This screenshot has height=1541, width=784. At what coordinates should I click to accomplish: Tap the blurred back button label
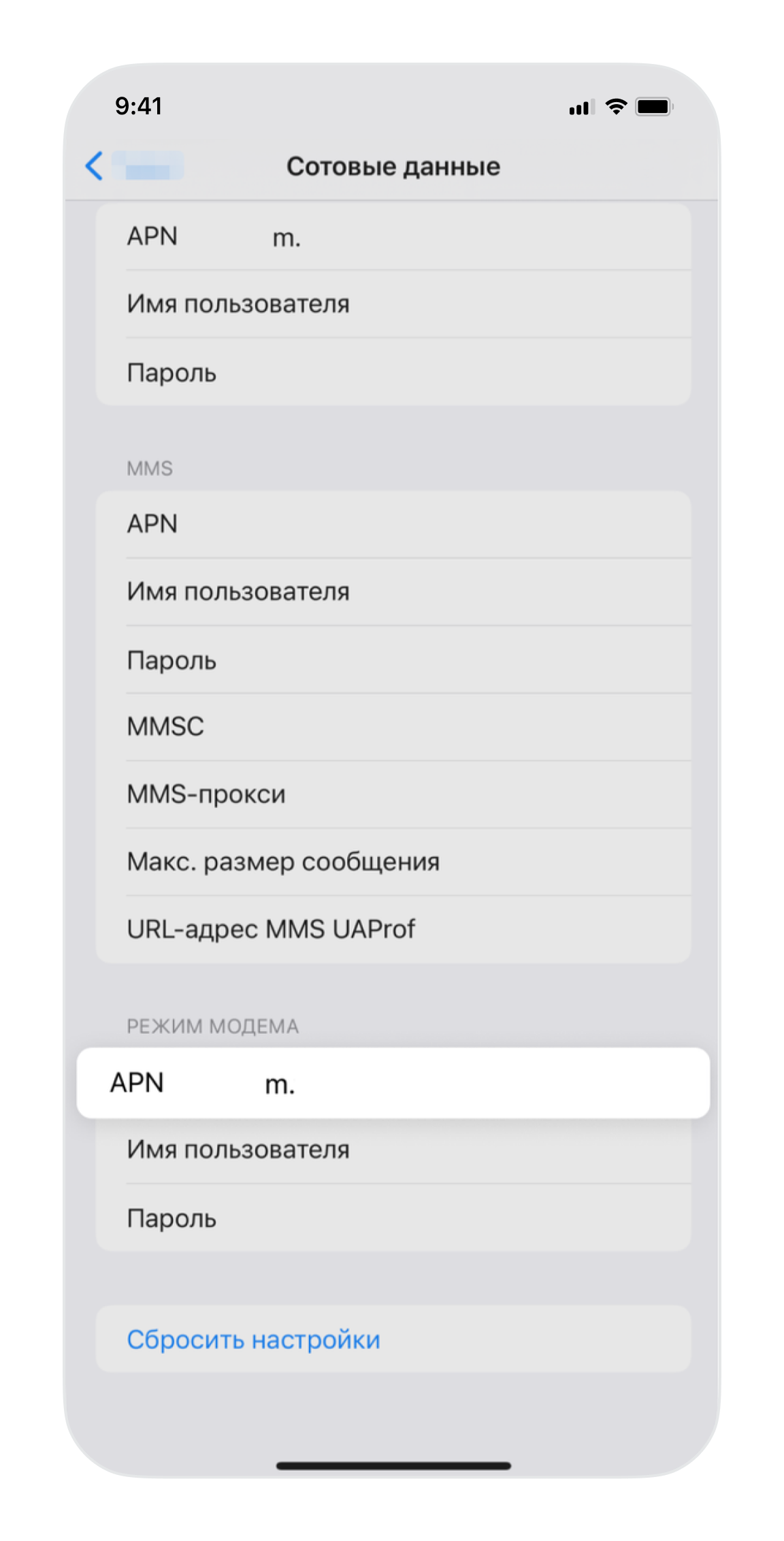(x=148, y=166)
